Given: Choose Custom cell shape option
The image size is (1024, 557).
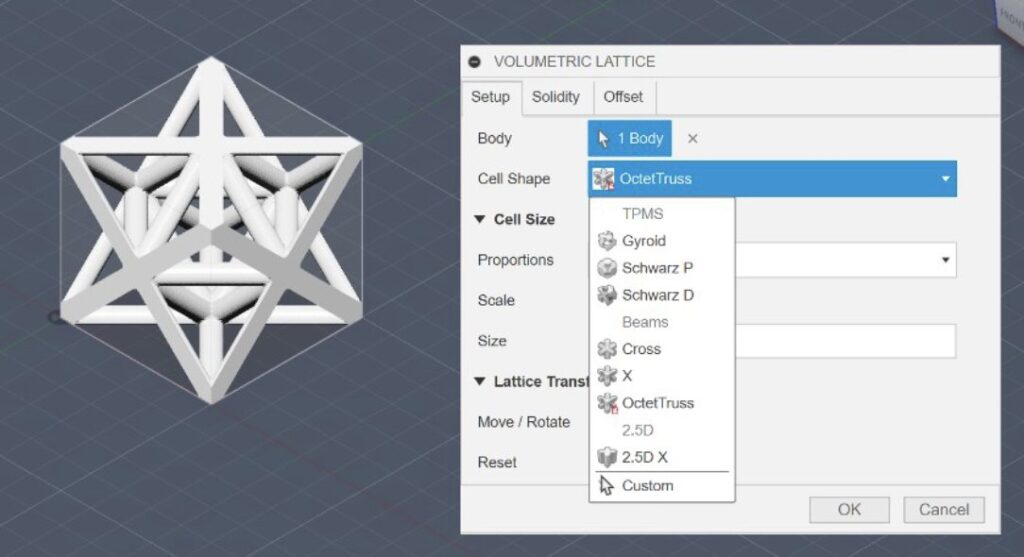Looking at the screenshot, I should coord(662,486).
